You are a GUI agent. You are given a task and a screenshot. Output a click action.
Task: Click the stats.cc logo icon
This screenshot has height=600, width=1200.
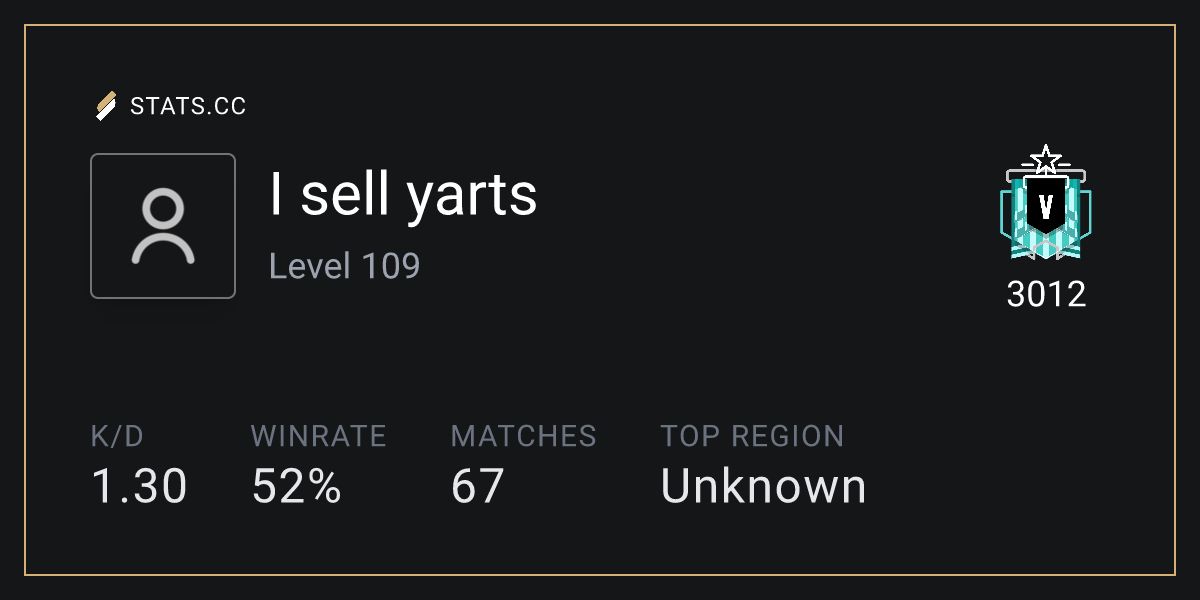tap(105, 105)
